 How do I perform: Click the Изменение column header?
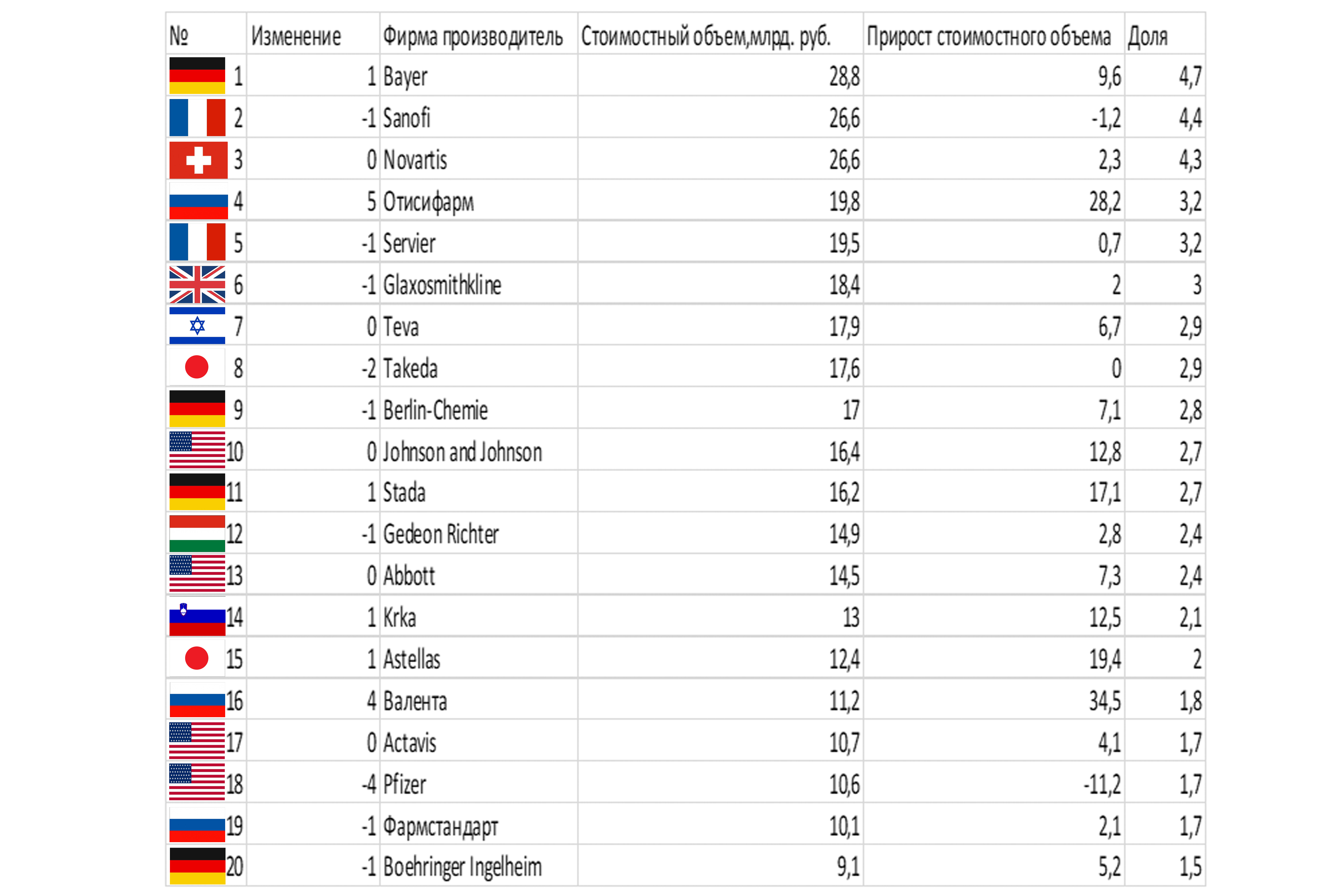[x=296, y=36]
